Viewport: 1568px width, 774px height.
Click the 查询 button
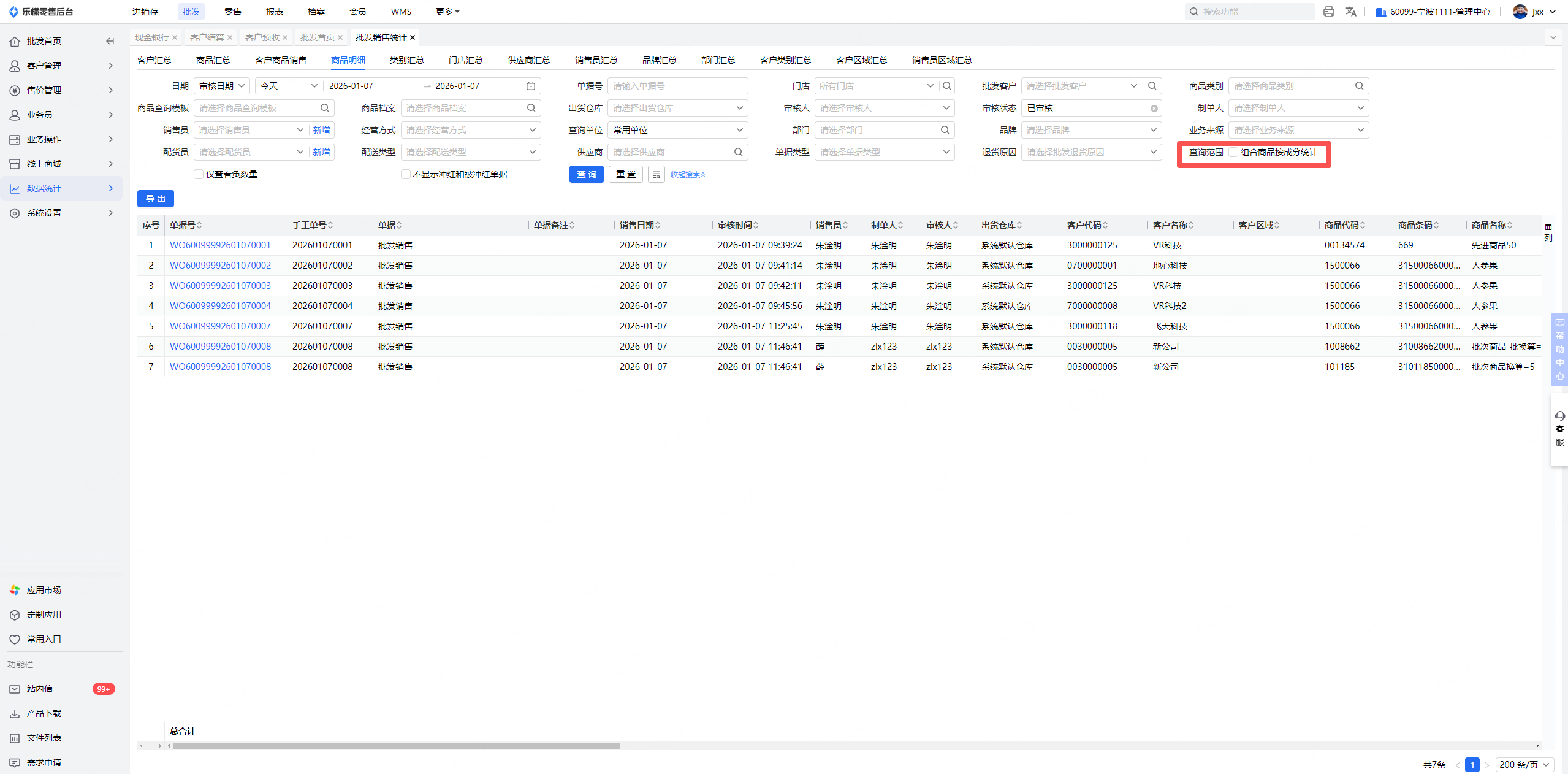tap(586, 174)
